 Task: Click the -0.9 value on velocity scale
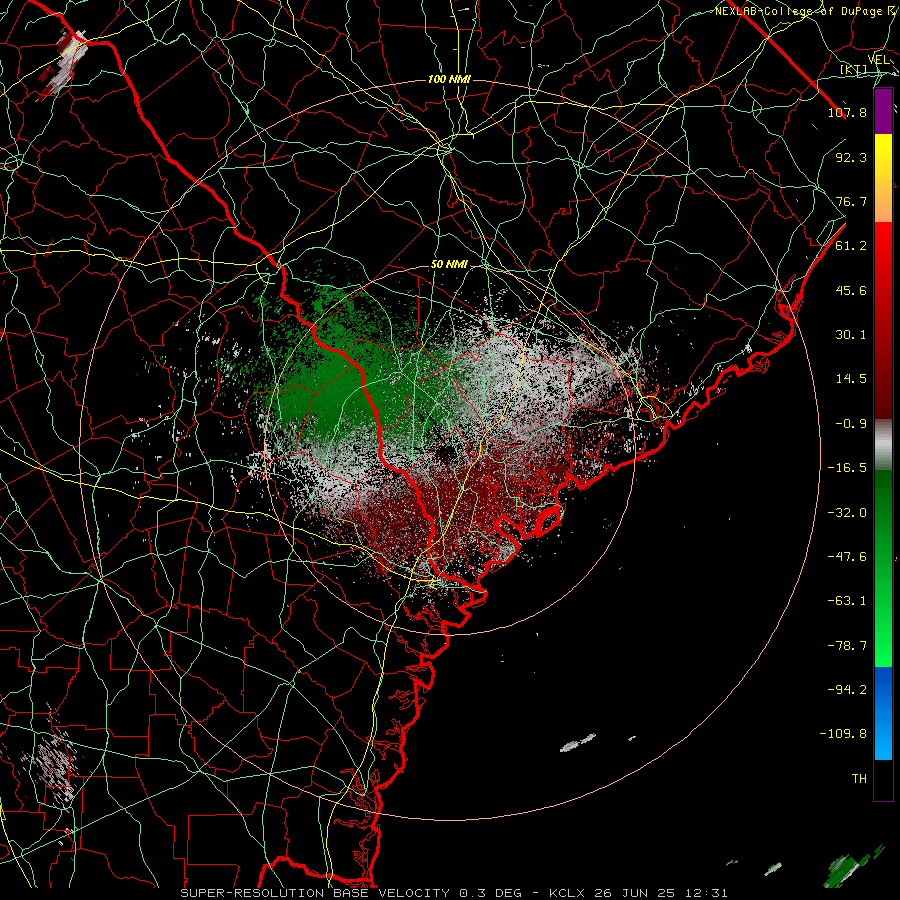point(851,424)
